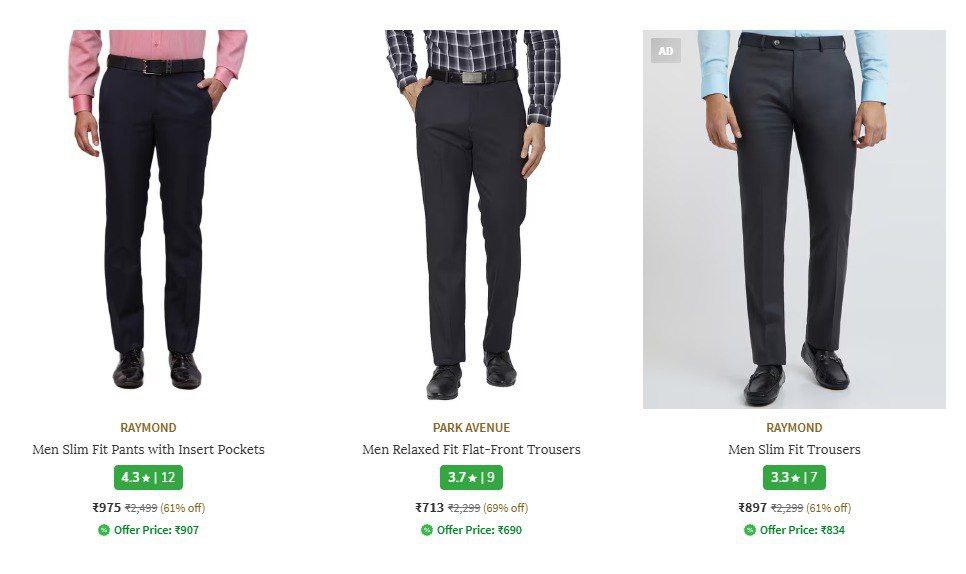Open the blue shirt Raymond trousers image

click(794, 220)
